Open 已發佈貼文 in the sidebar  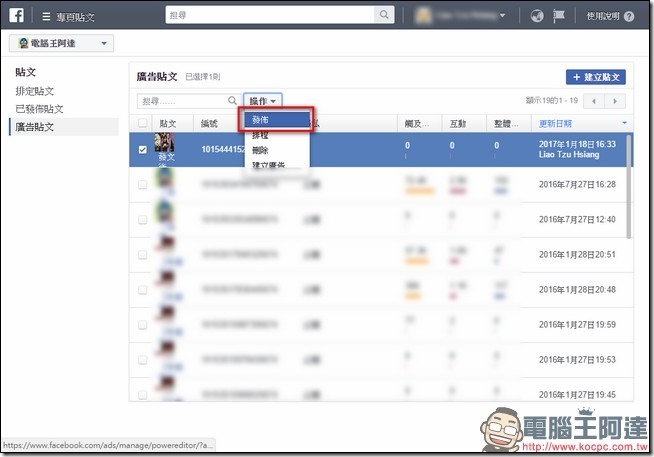click(x=39, y=109)
